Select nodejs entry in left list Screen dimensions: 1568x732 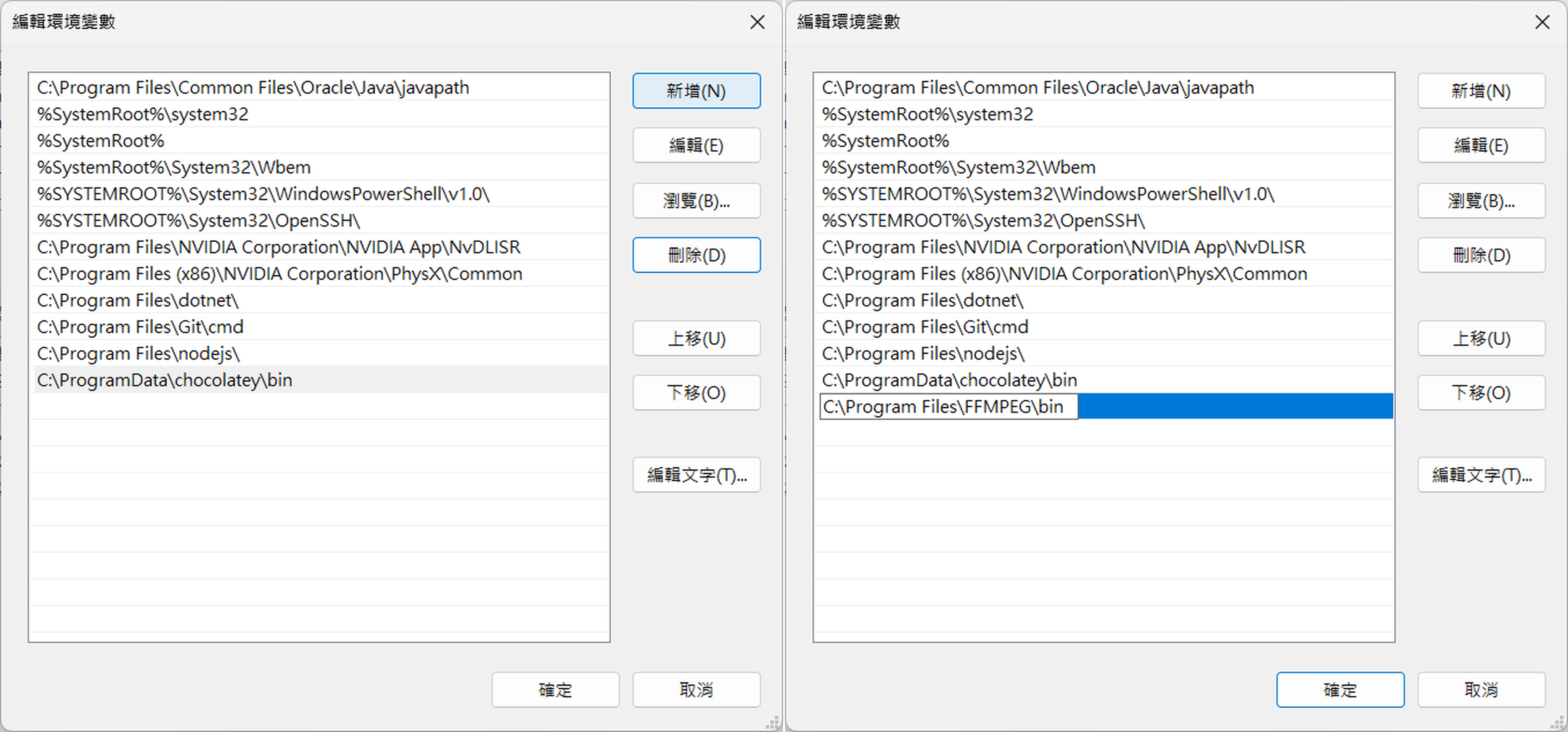[138, 353]
